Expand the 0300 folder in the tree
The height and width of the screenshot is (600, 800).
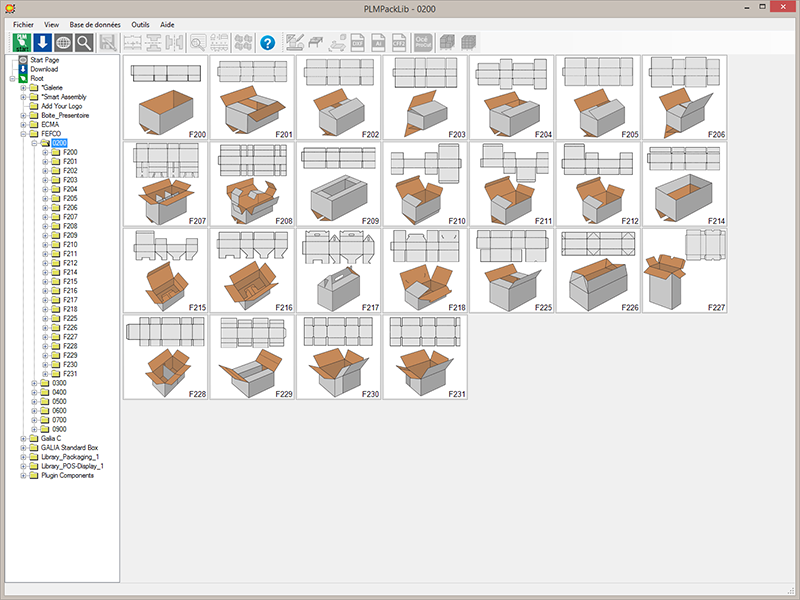click(x=34, y=383)
